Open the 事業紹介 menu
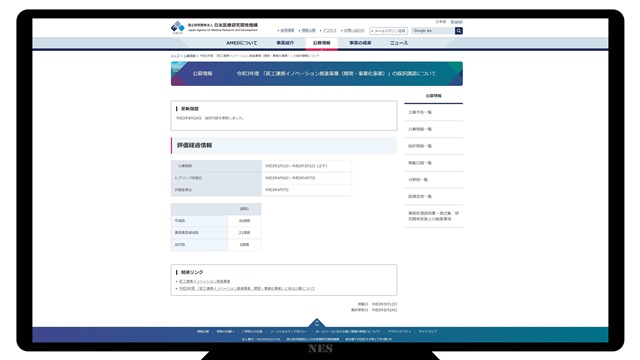 [285, 43]
